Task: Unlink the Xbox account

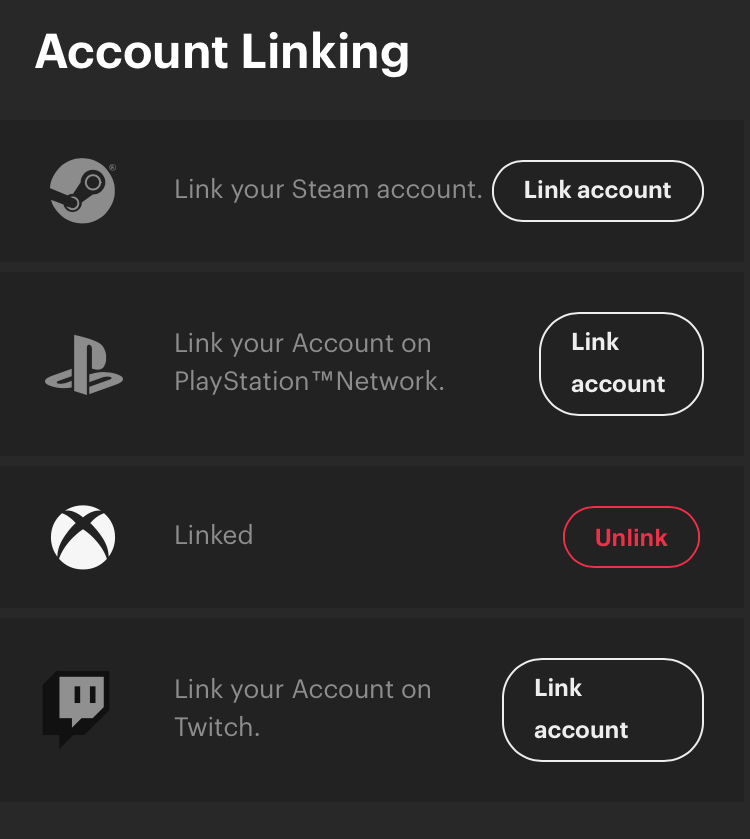Action: (x=631, y=538)
